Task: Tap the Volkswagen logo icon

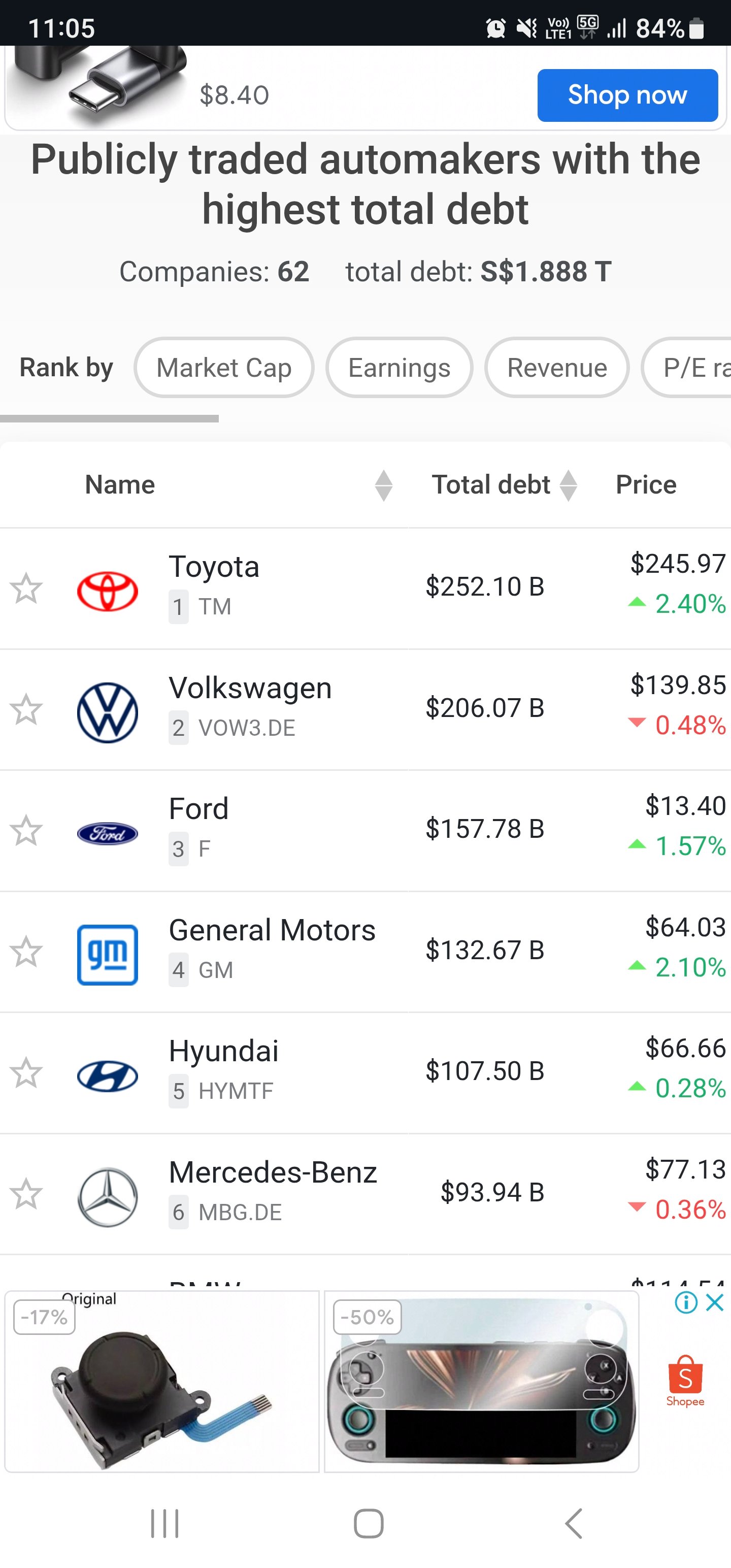Action: click(x=108, y=712)
